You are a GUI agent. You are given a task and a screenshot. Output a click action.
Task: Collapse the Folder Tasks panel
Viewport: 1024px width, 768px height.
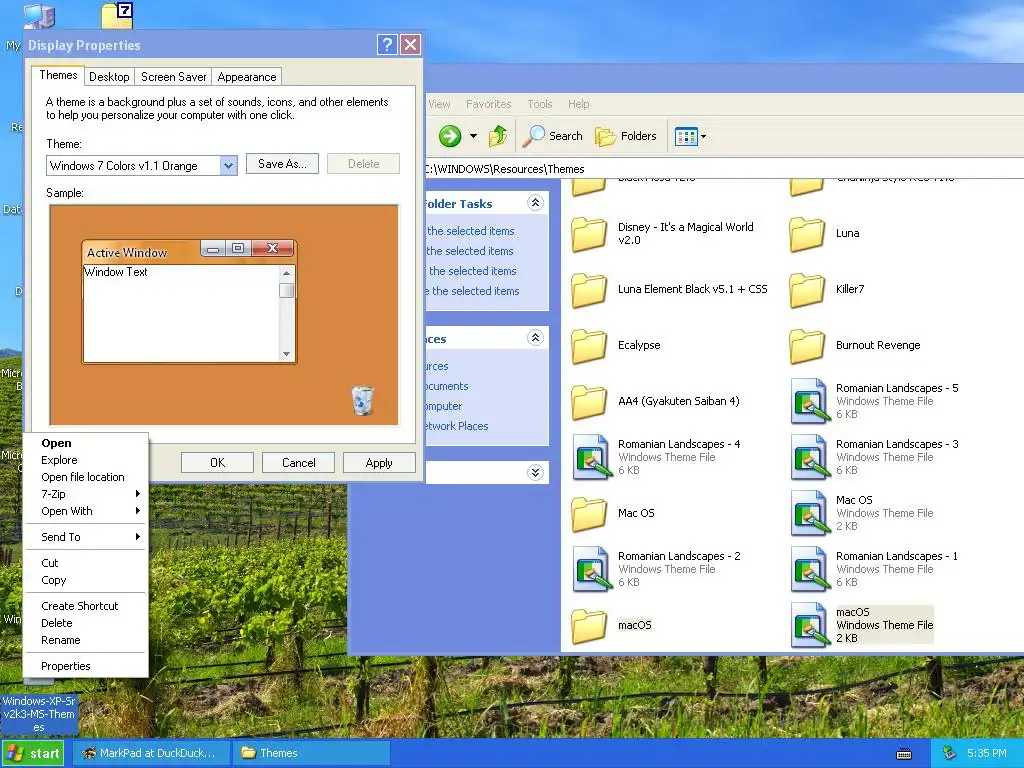(535, 202)
